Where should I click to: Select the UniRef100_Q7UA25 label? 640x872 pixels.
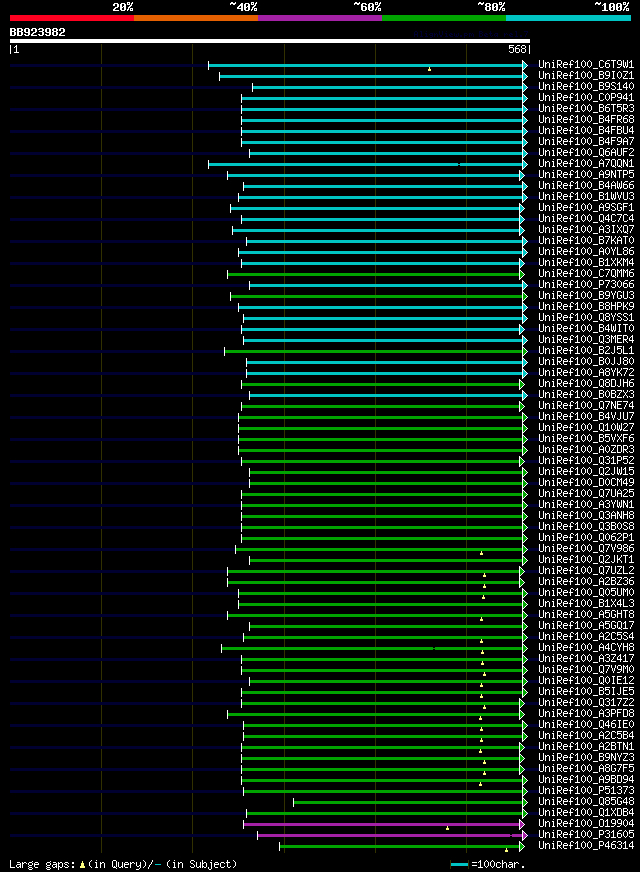(x=586, y=493)
